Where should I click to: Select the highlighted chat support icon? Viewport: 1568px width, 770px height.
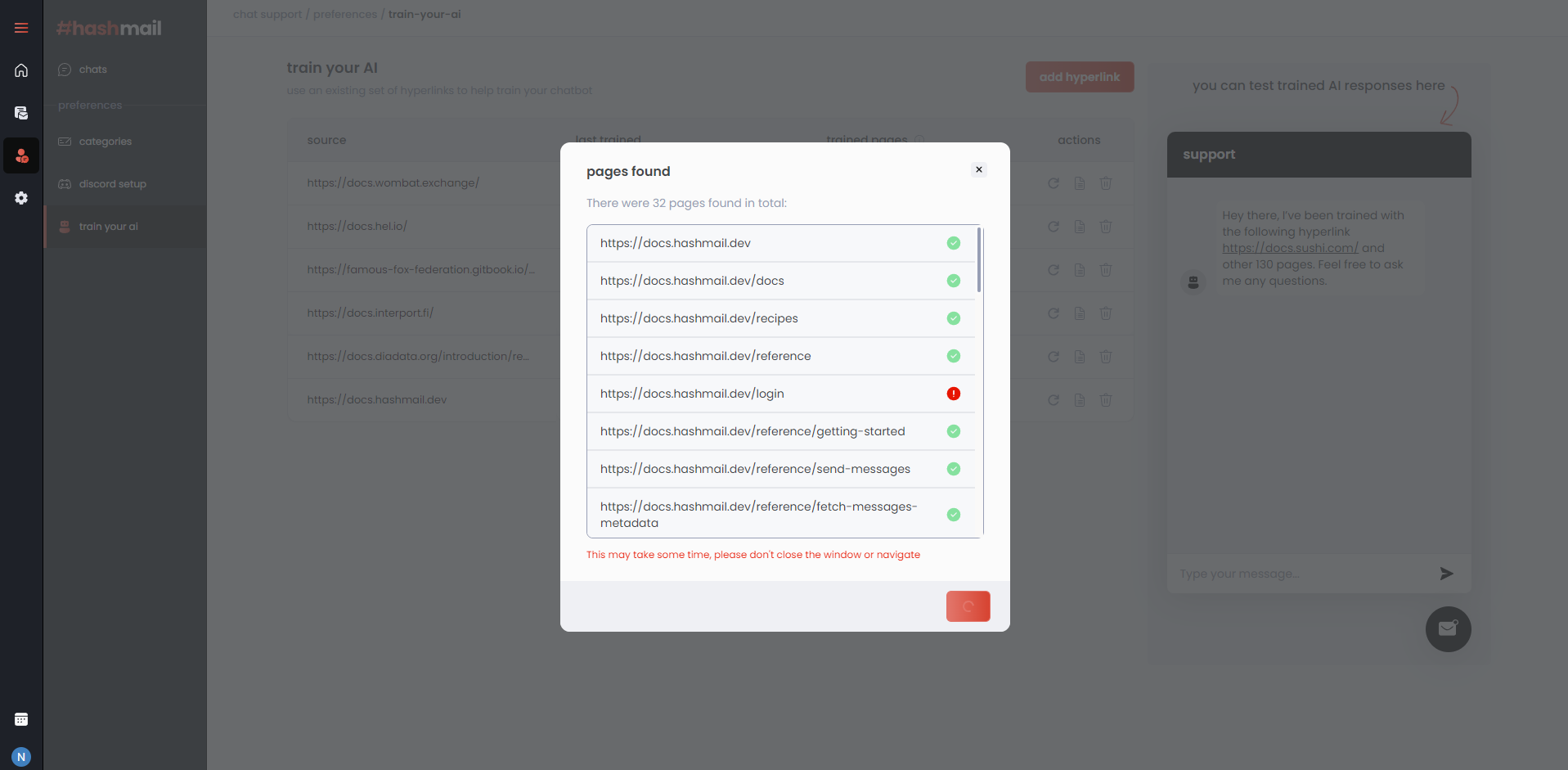(x=21, y=155)
